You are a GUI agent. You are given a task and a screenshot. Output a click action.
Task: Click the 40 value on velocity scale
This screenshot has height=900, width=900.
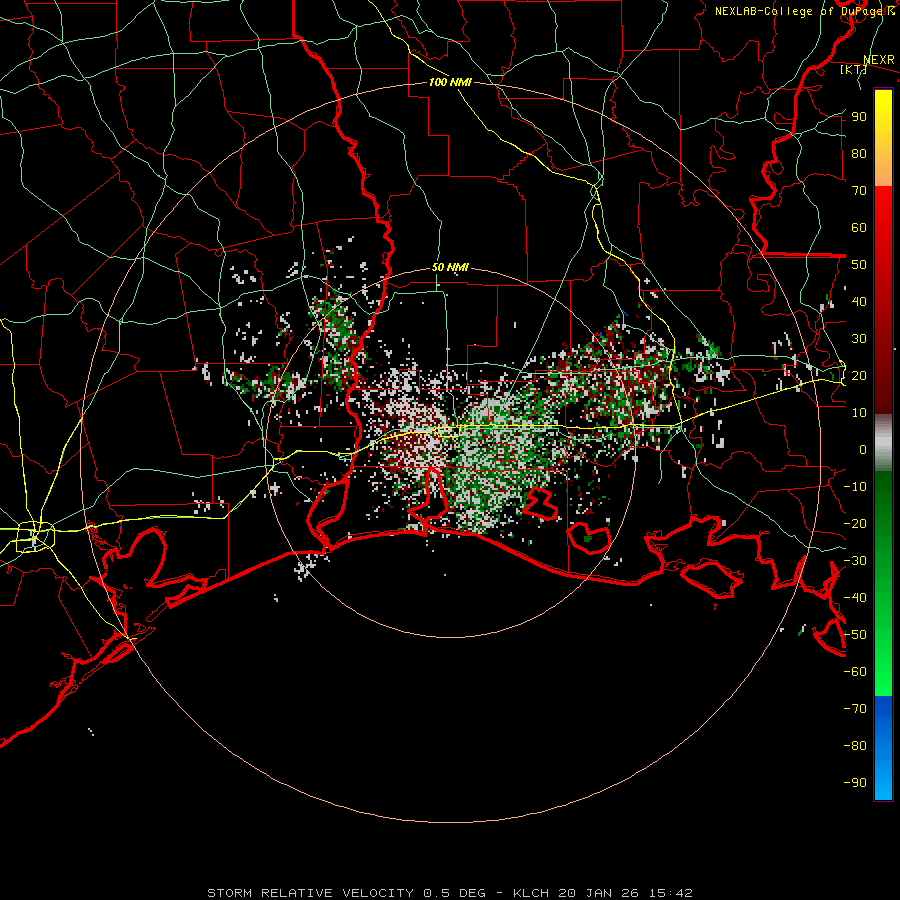(859, 302)
